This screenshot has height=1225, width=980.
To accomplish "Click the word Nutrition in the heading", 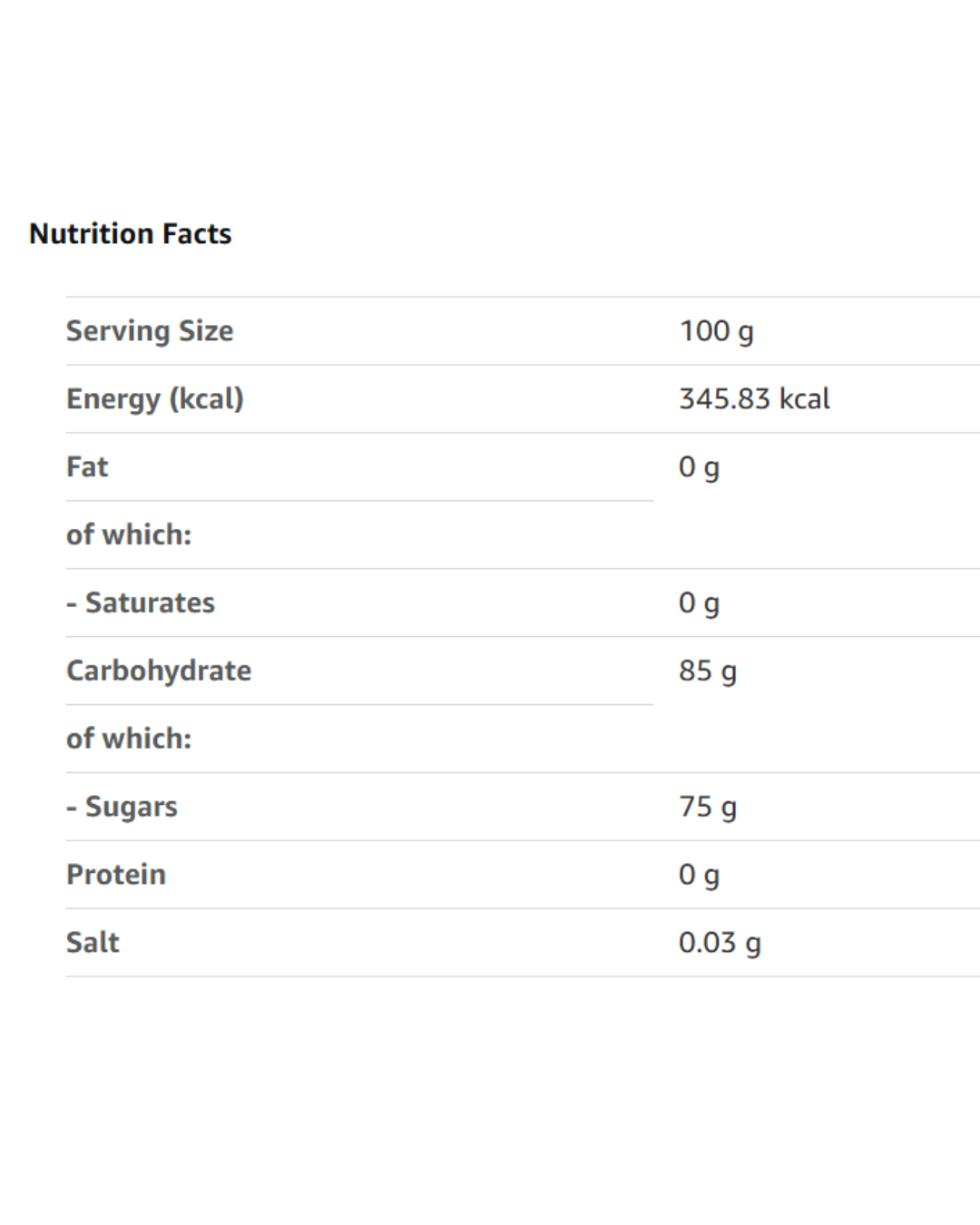I will pyautogui.click(x=92, y=234).
